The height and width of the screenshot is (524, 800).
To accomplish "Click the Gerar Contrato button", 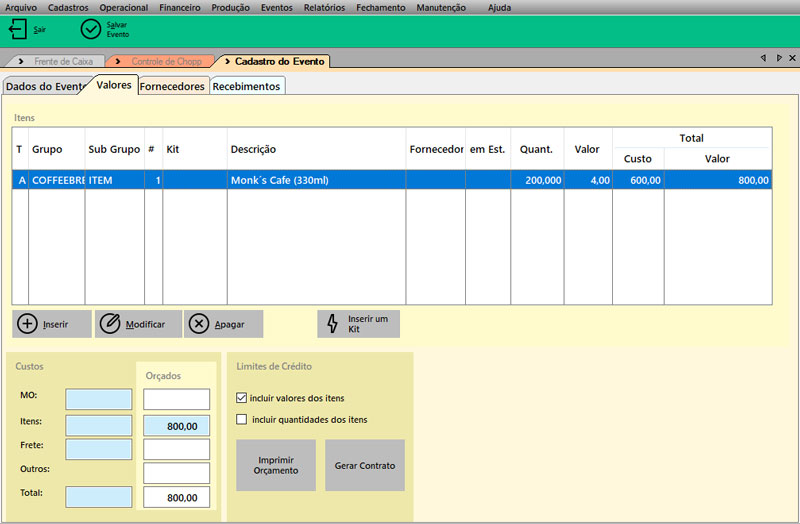I will 365,465.
